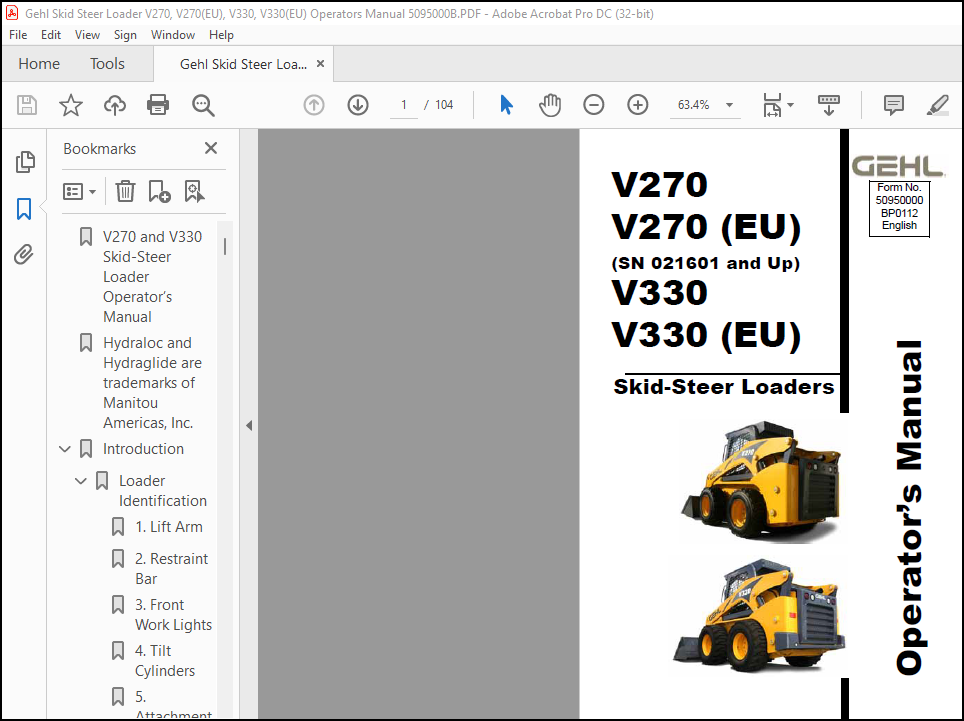Screen dimensions: 964x721
Task: Open the V270 and V330 Skid-Steer Loader bookmark
Action: pos(152,277)
